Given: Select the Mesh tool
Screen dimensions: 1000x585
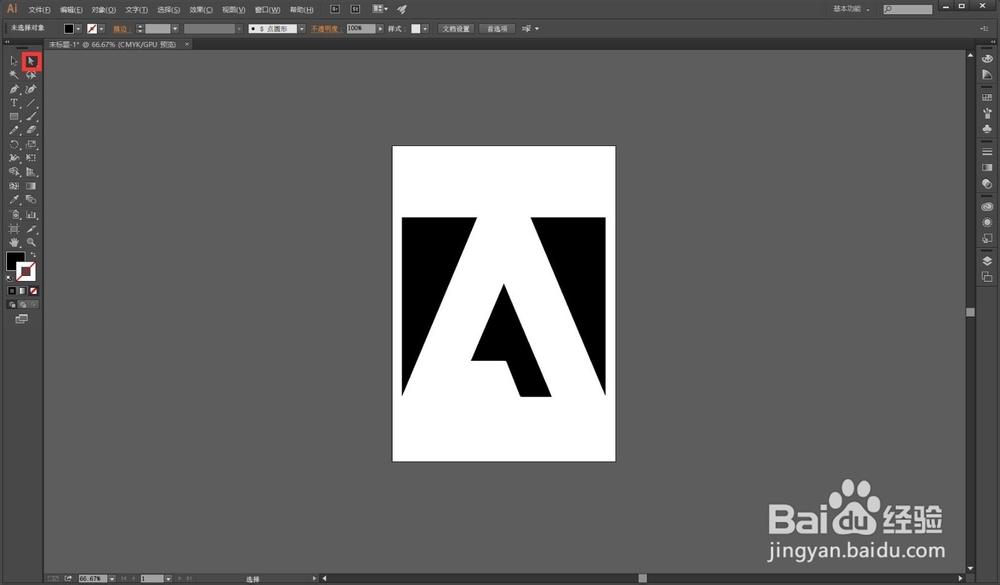Looking at the screenshot, I should (13, 186).
